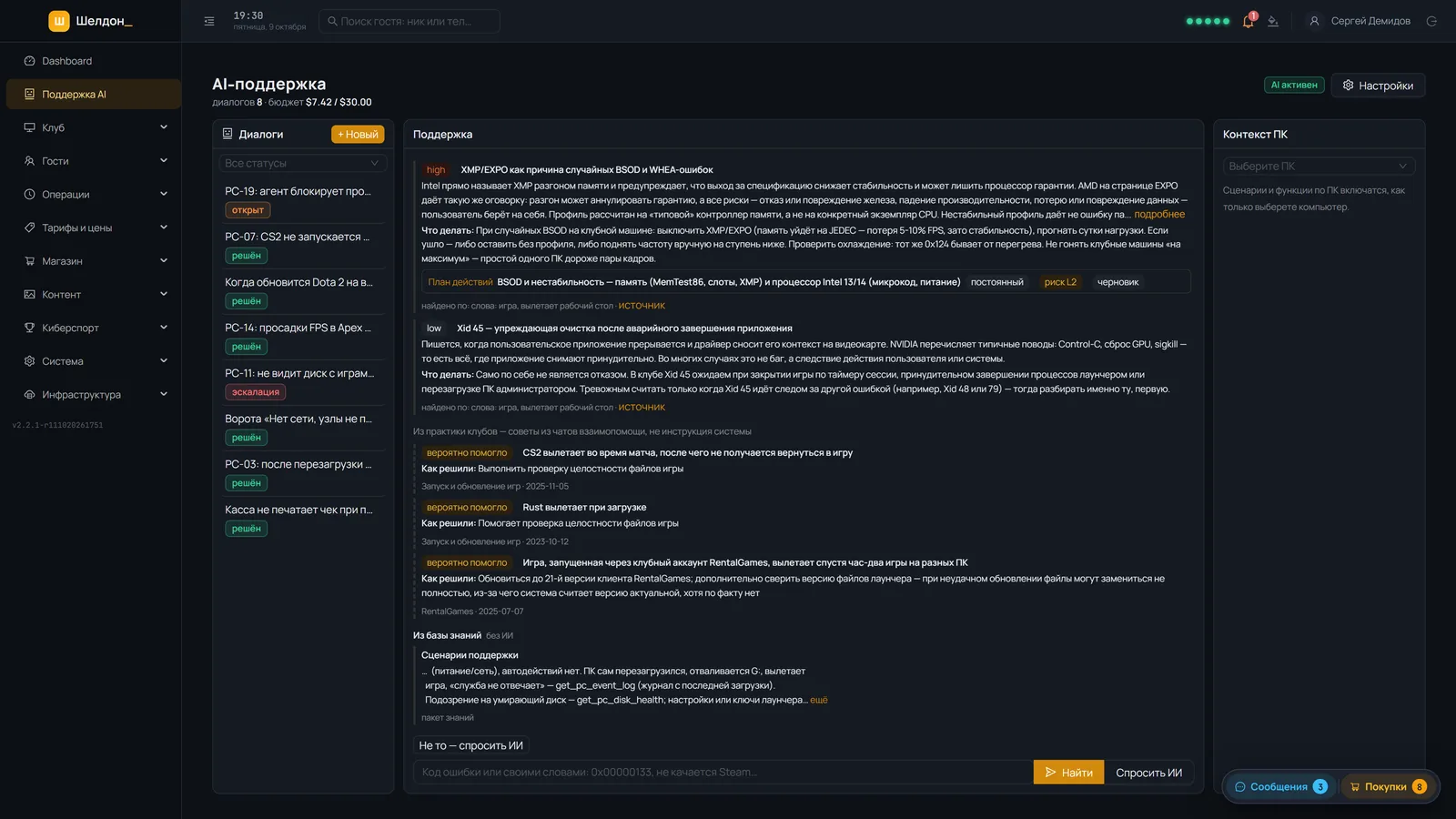Click the Инфраструктура icon
The height and width of the screenshot is (819, 1456).
point(29,395)
